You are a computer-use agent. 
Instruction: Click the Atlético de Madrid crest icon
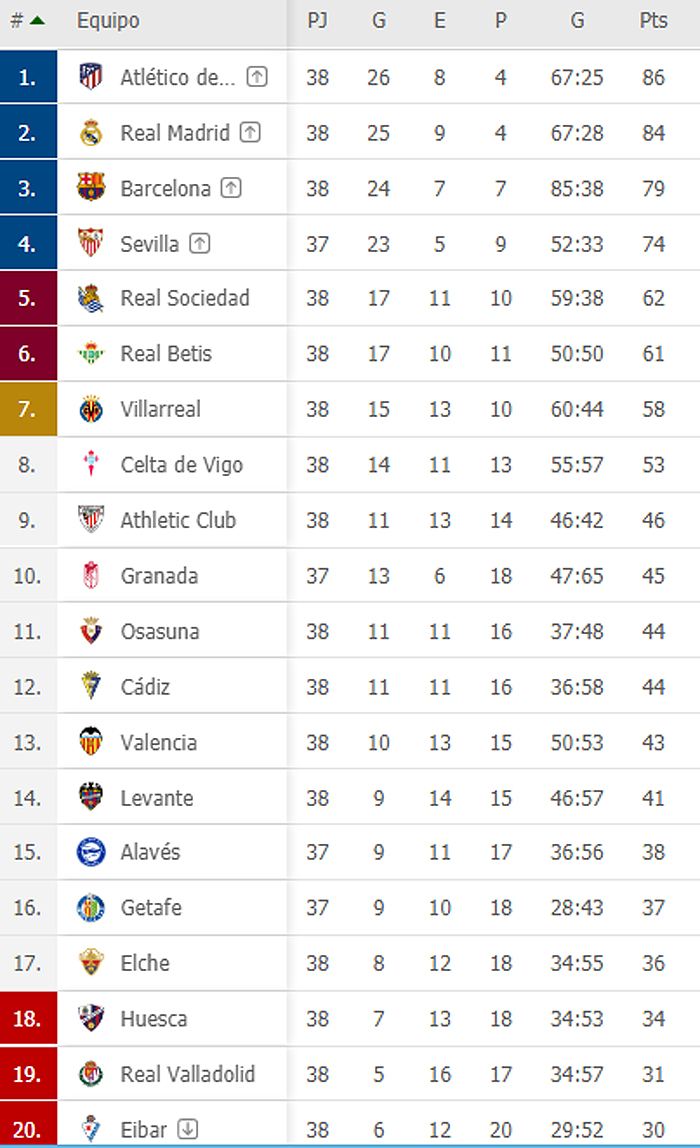[x=91, y=77]
